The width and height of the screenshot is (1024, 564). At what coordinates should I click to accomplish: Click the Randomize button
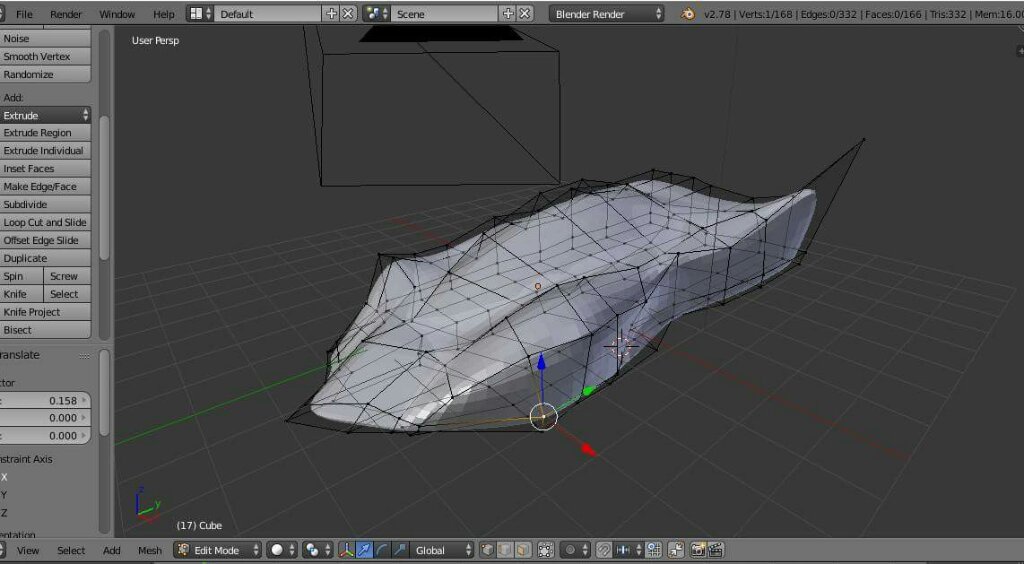click(x=45, y=74)
